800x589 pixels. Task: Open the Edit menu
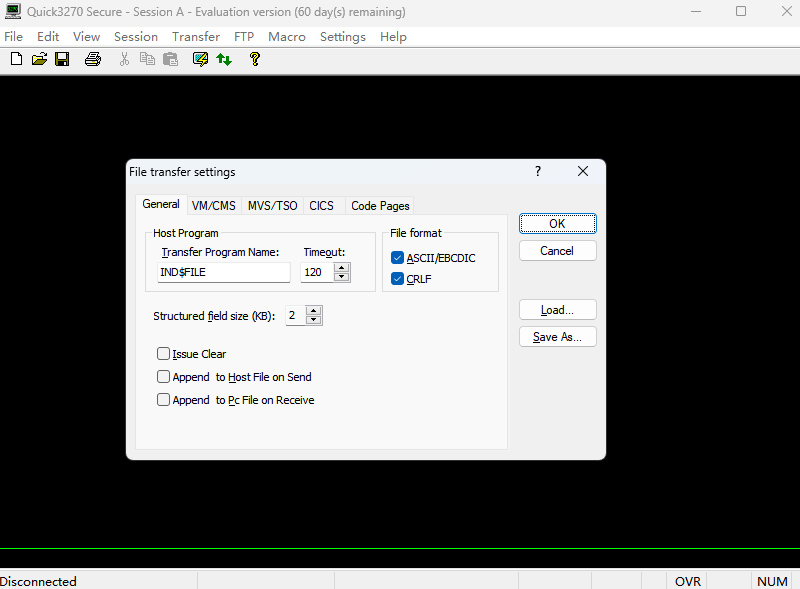[x=48, y=37]
